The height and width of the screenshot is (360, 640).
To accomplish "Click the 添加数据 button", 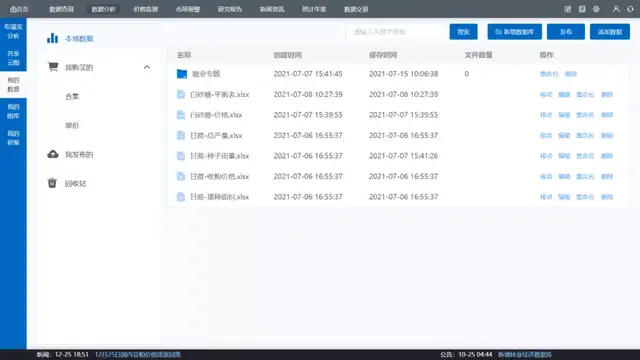I will coord(610,32).
